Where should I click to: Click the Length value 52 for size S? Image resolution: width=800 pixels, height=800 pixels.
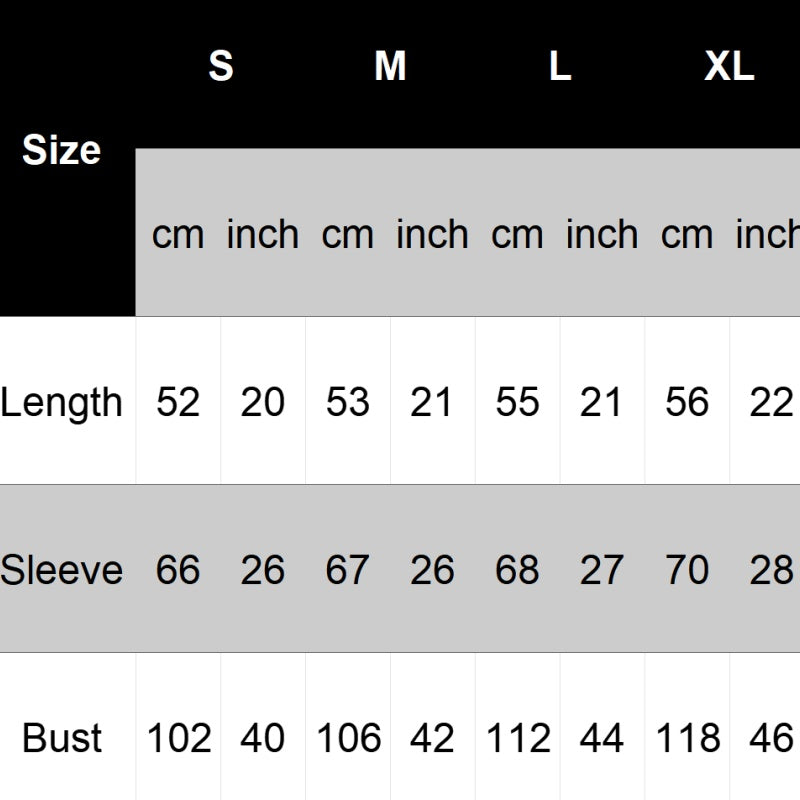[178, 402]
